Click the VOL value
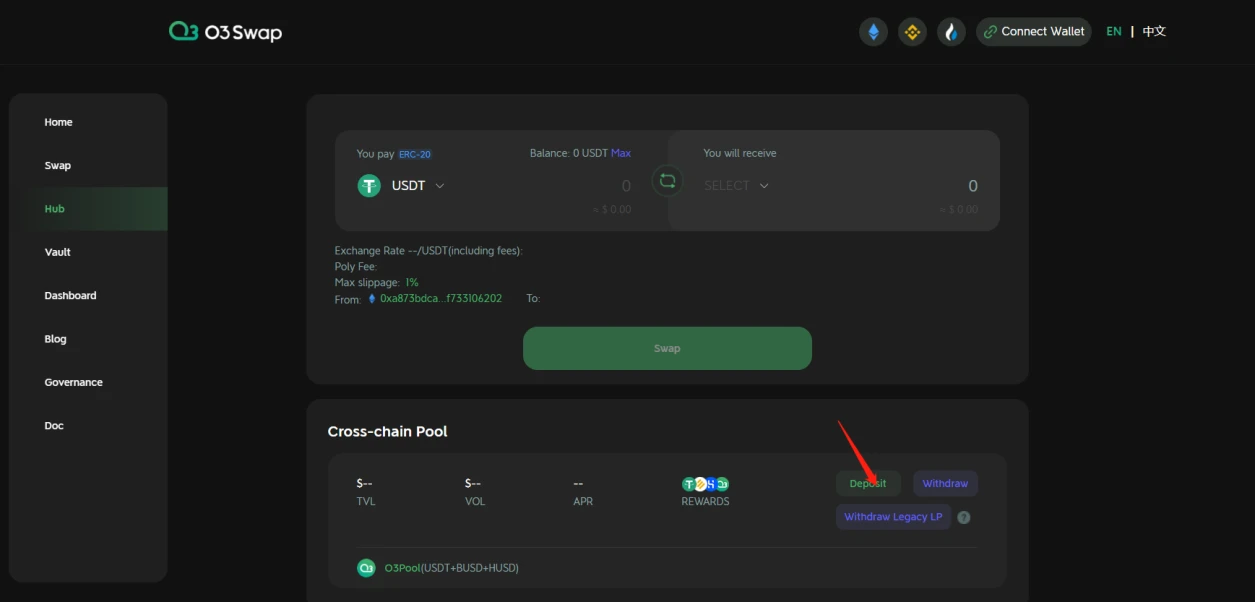The height and width of the screenshot is (602, 1255). click(x=474, y=484)
